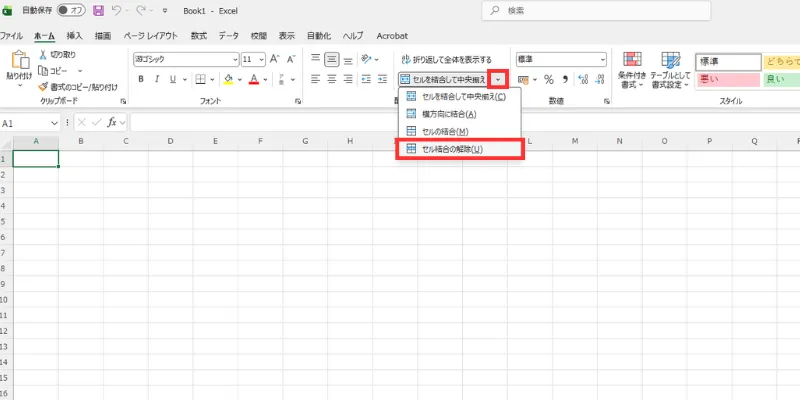Click the Insert Function fx icon
This screenshot has height=400, width=800.
tap(111, 122)
